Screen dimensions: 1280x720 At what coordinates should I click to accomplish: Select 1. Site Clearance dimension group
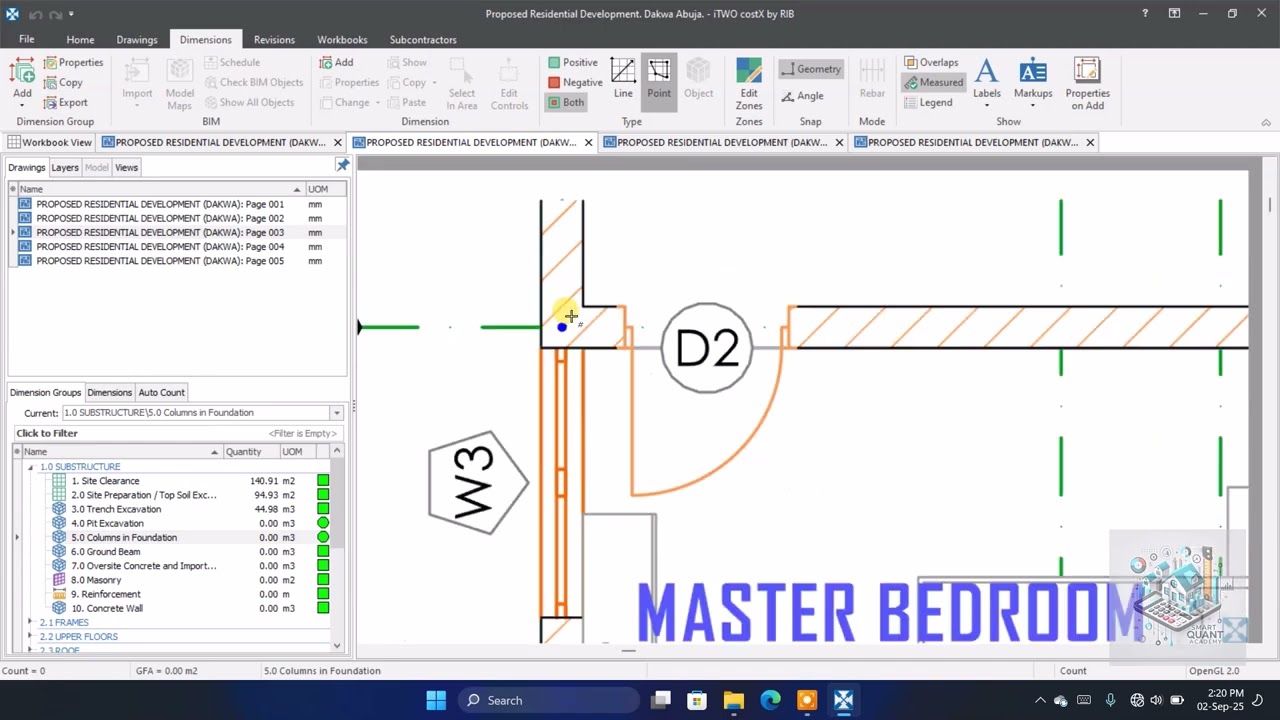pyautogui.click(x=105, y=481)
